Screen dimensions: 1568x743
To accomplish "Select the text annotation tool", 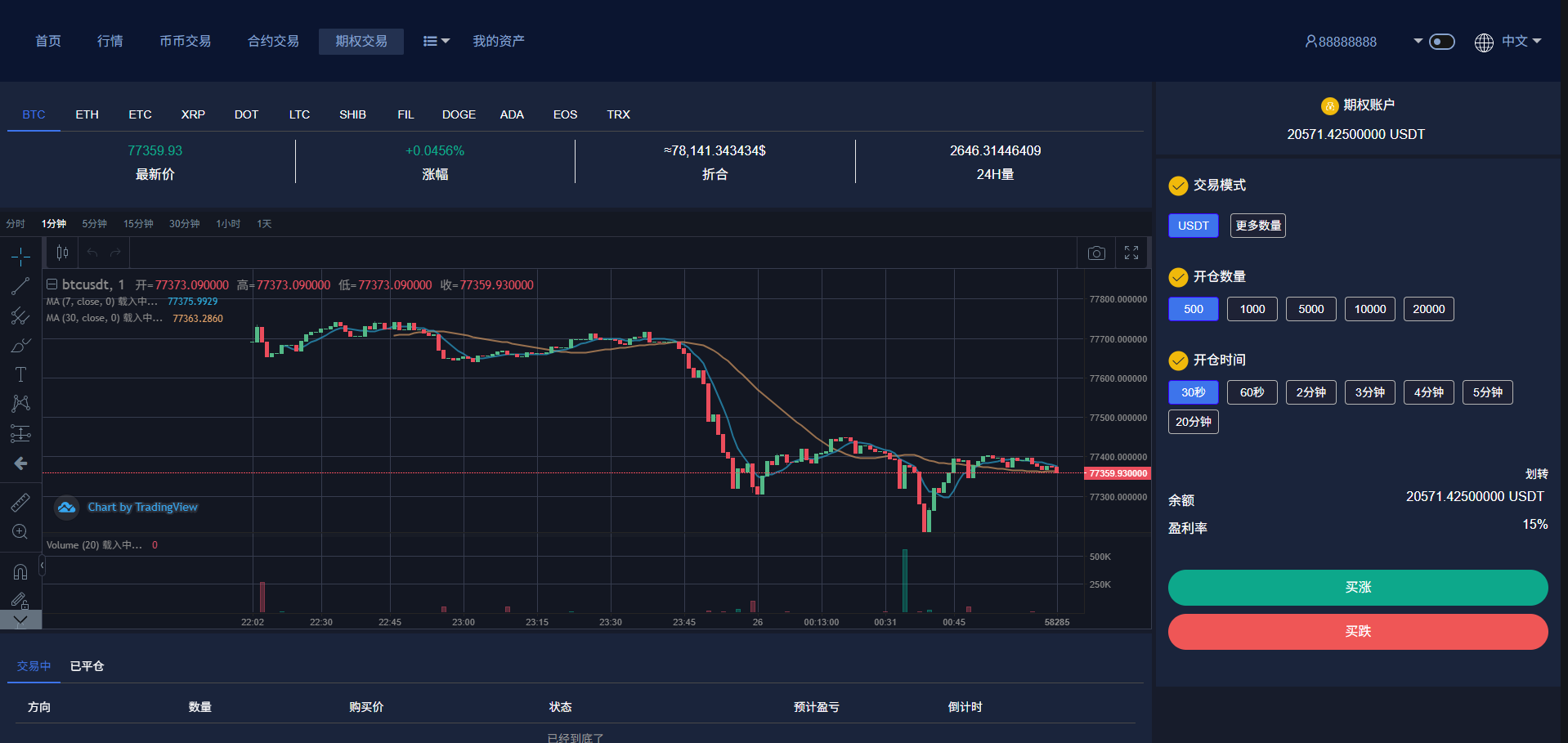I will pyautogui.click(x=20, y=374).
